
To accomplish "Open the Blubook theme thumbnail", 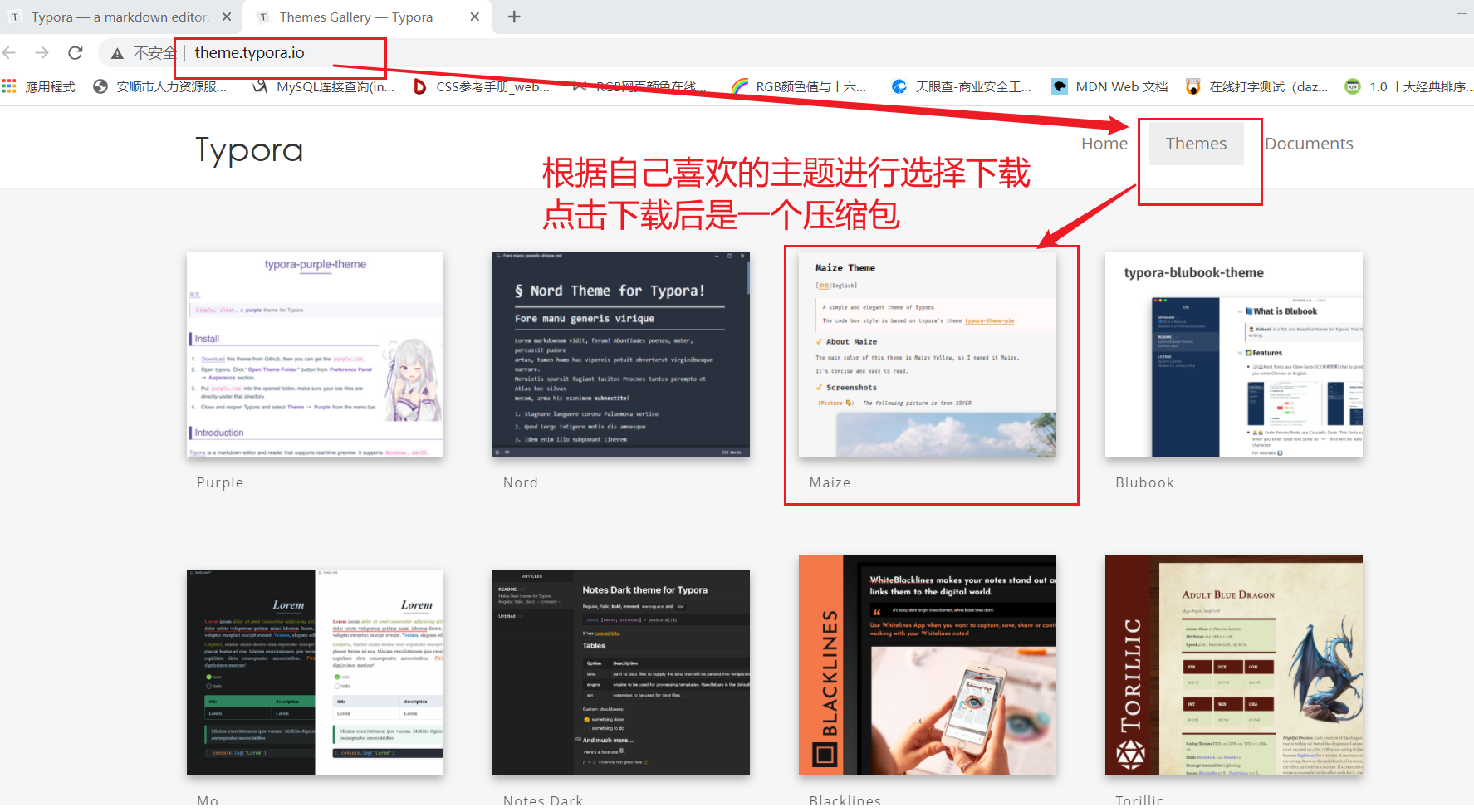I will coord(1234,355).
